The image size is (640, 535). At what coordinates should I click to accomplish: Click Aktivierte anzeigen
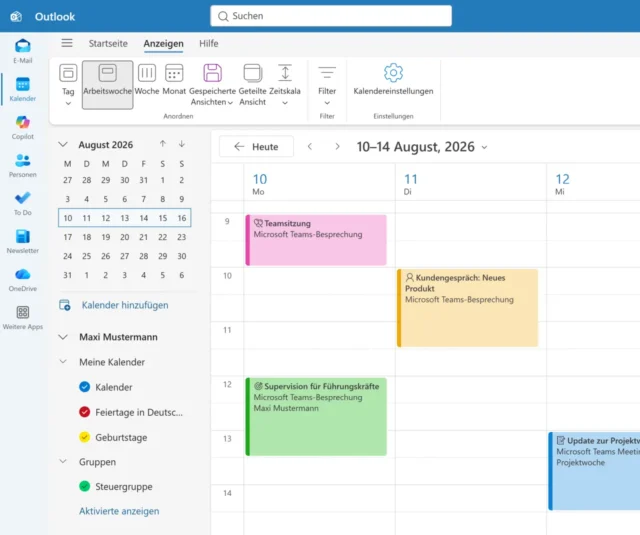pyautogui.click(x=119, y=511)
